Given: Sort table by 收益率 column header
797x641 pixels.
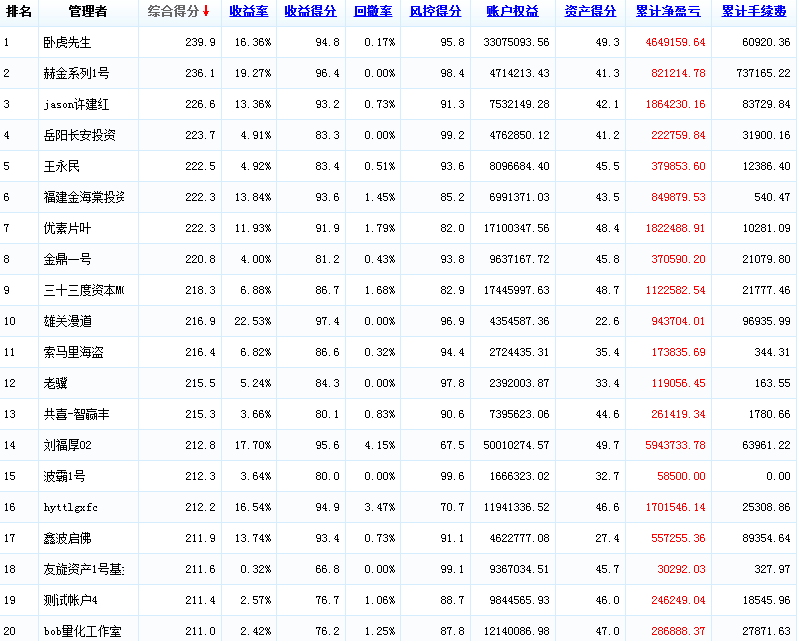Looking at the screenshot, I should coord(247,12).
